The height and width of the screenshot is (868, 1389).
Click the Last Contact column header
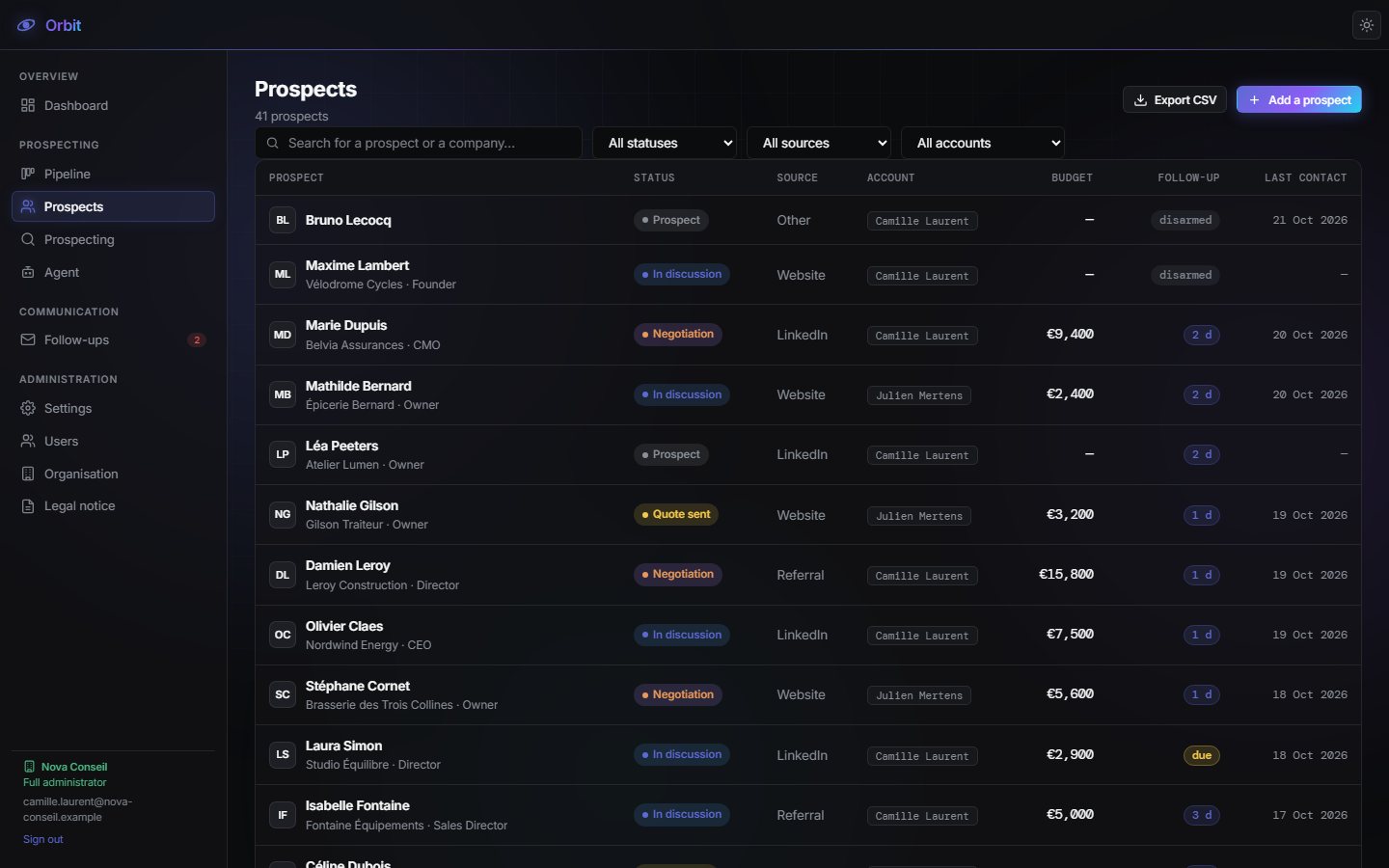[x=1306, y=177]
